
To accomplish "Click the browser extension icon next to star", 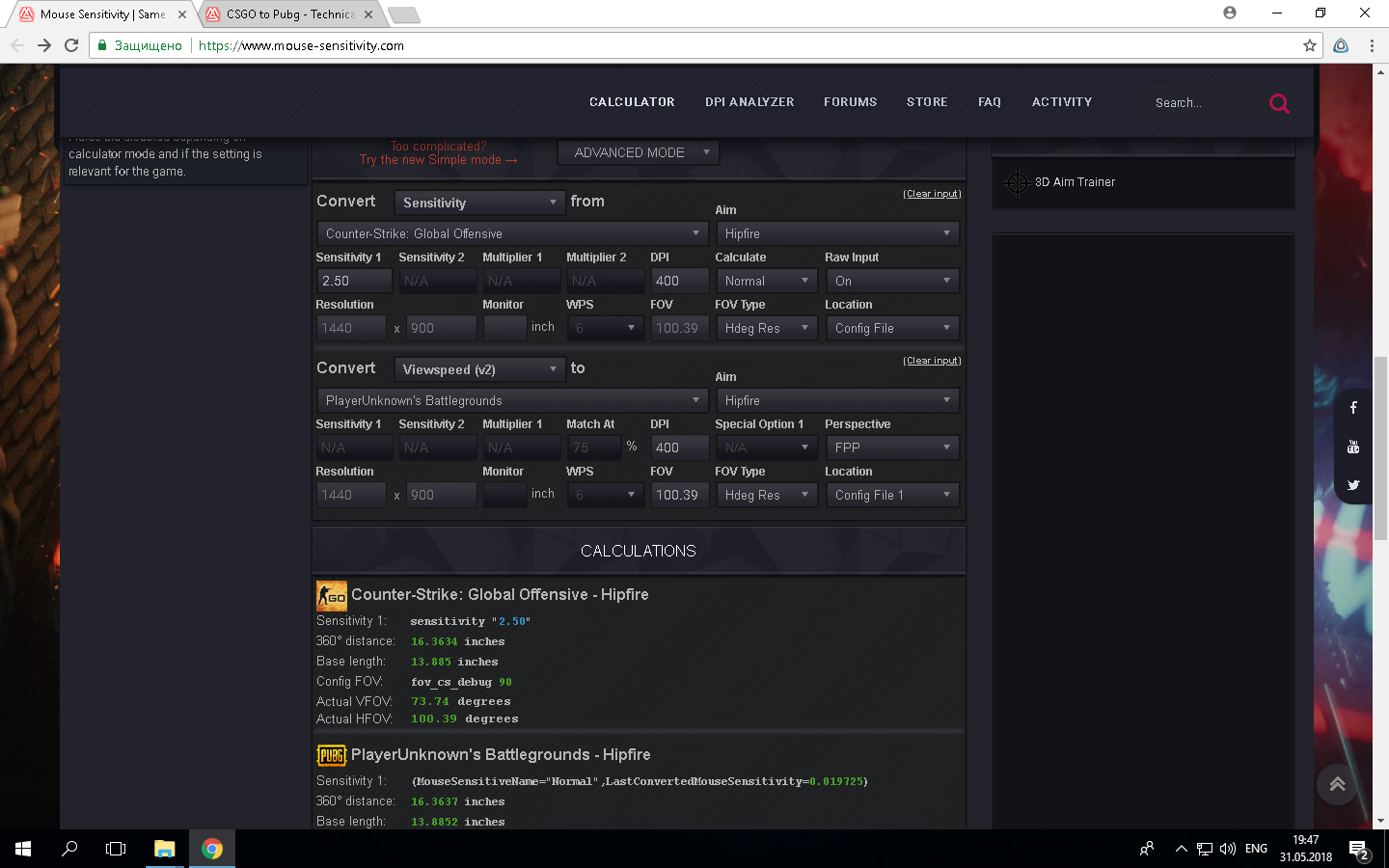I will (1341, 45).
